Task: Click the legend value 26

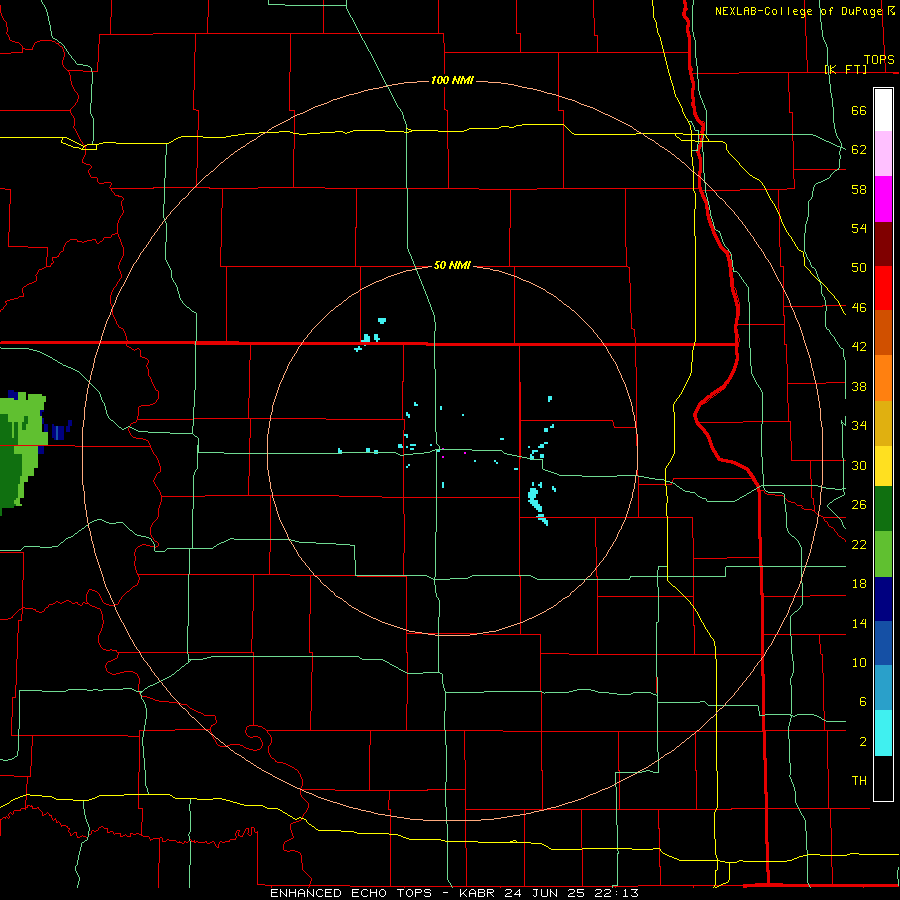Action: 859,505
